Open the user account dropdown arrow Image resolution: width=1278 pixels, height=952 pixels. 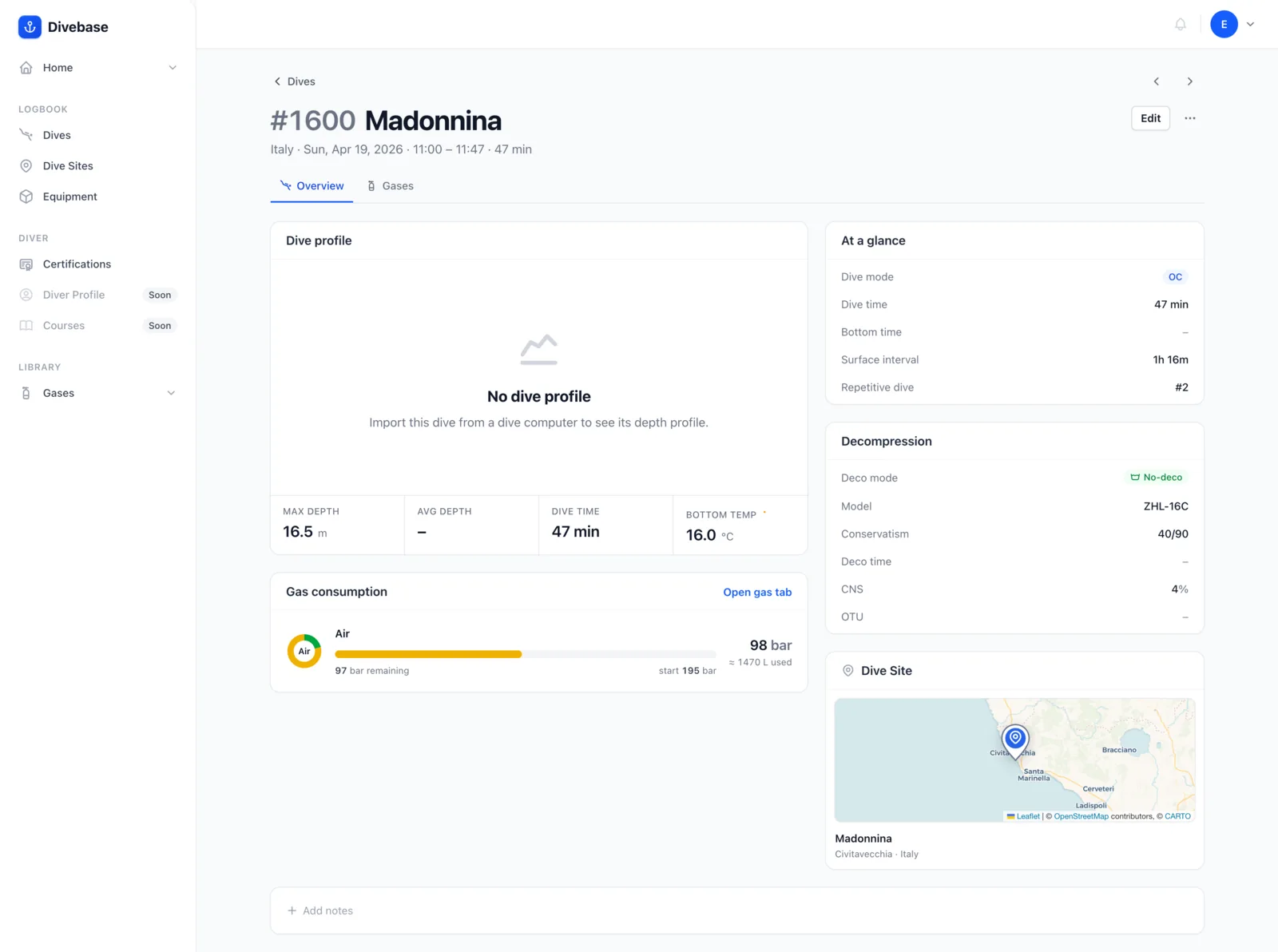(1251, 25)
